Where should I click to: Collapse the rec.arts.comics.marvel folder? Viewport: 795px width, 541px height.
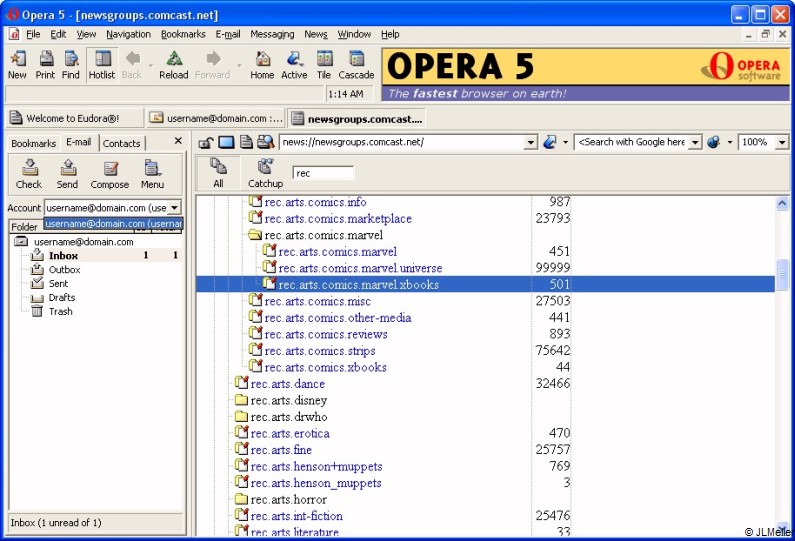(255, 235)
